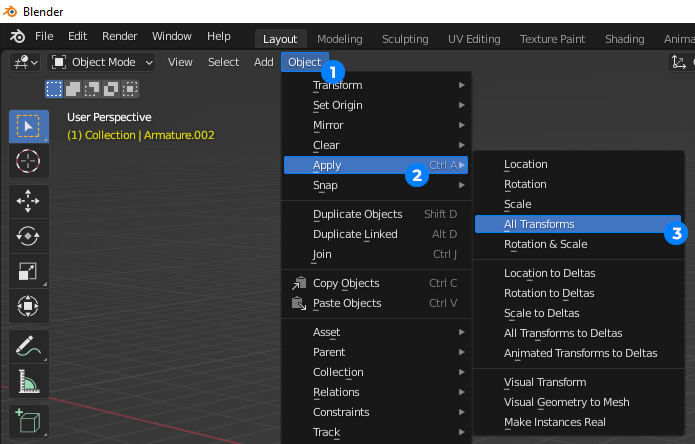The width and height of the screenshot is (695, 444).
Task: Open the editor type selector icon
Action: [x=25, y=62]
